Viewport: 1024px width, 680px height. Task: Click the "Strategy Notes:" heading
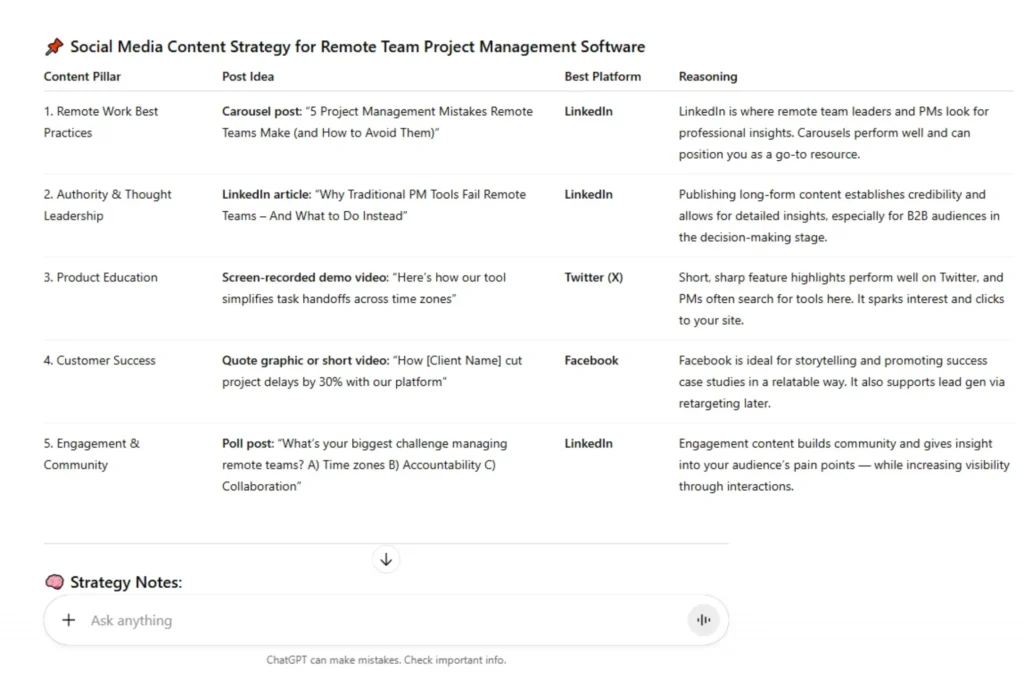126,582
